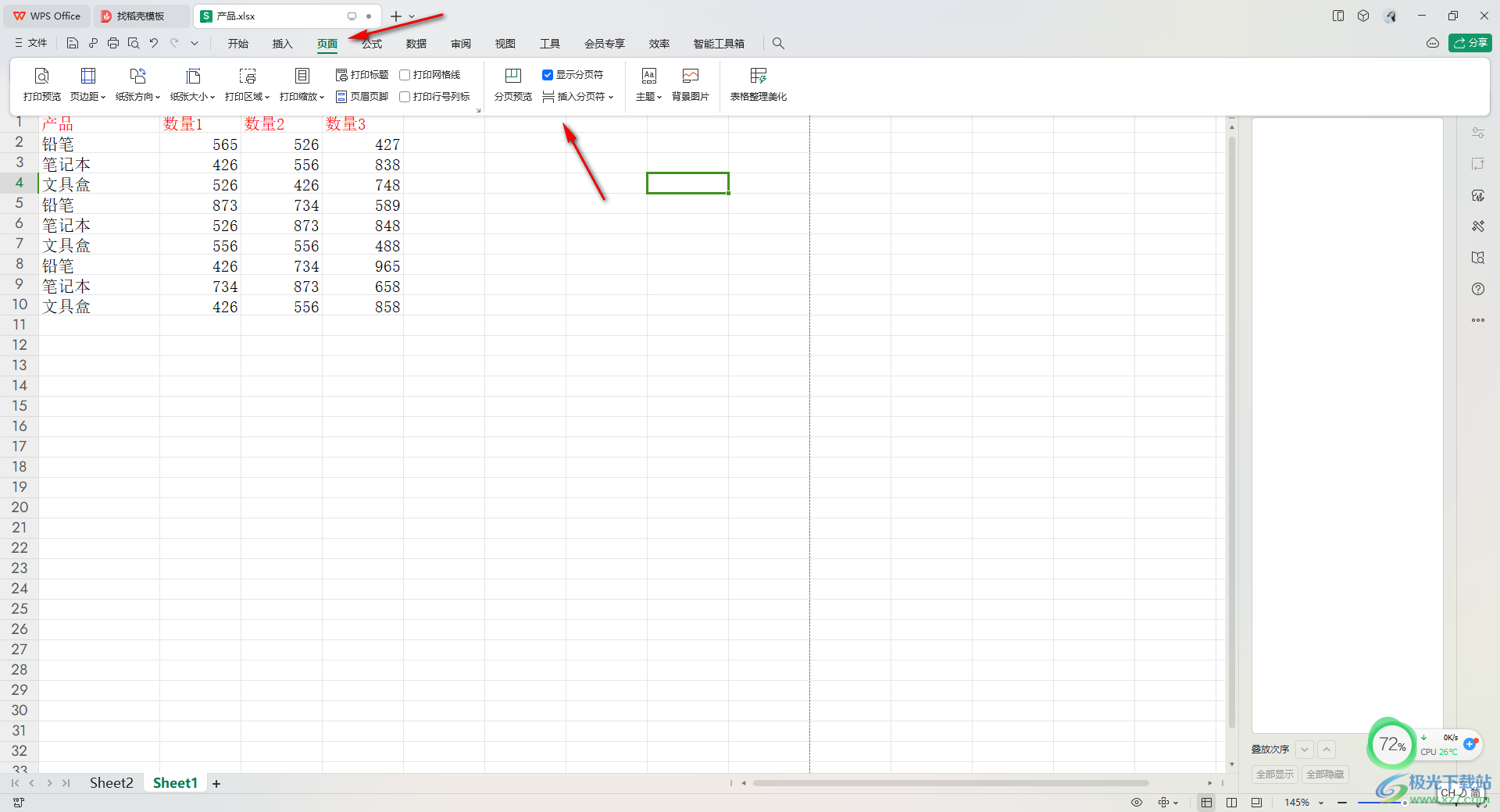
Task: Switch to View (视图) tab
Action: pos(505,44)
